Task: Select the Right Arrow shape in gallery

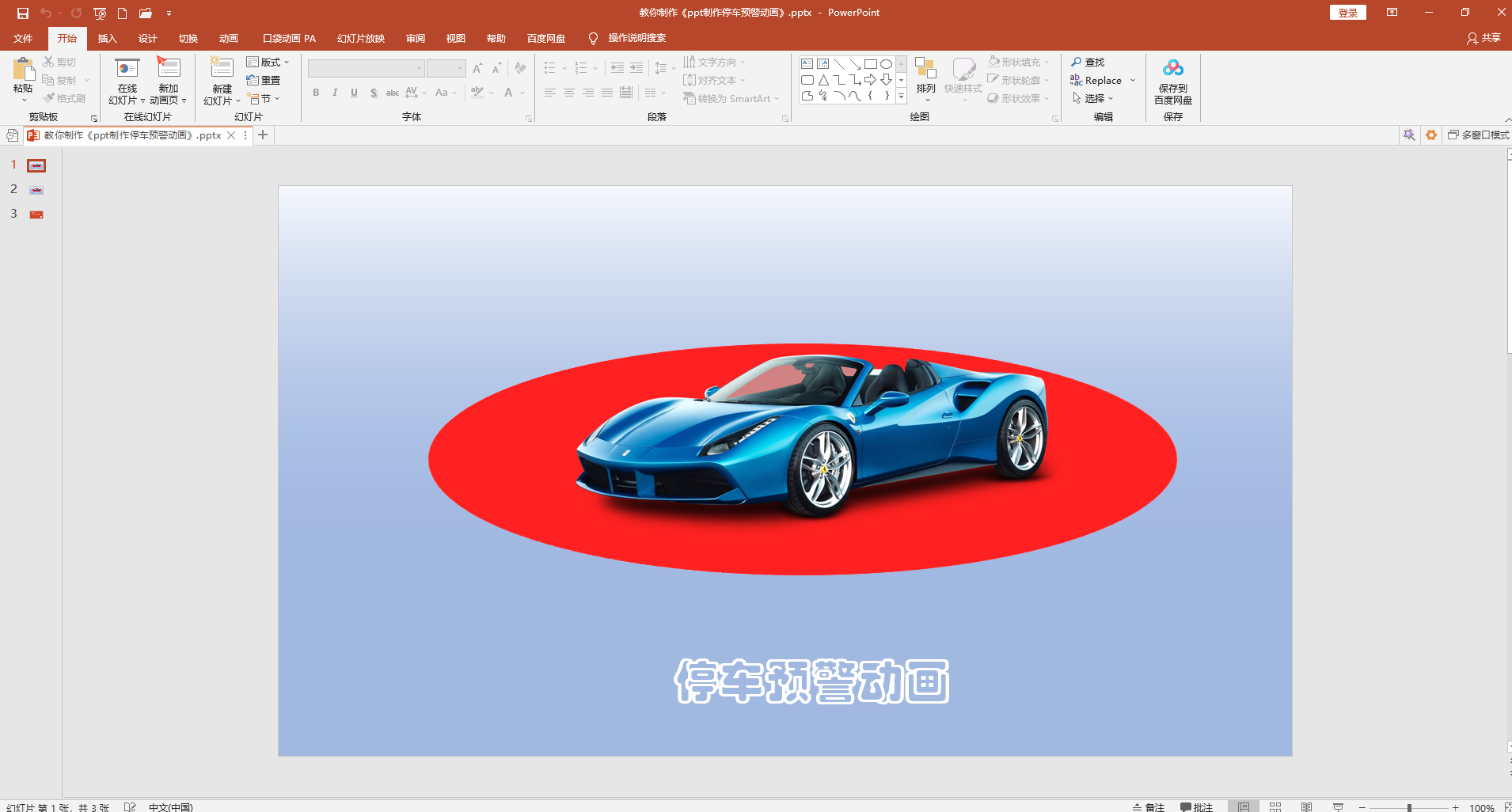Action: (871, 80)
